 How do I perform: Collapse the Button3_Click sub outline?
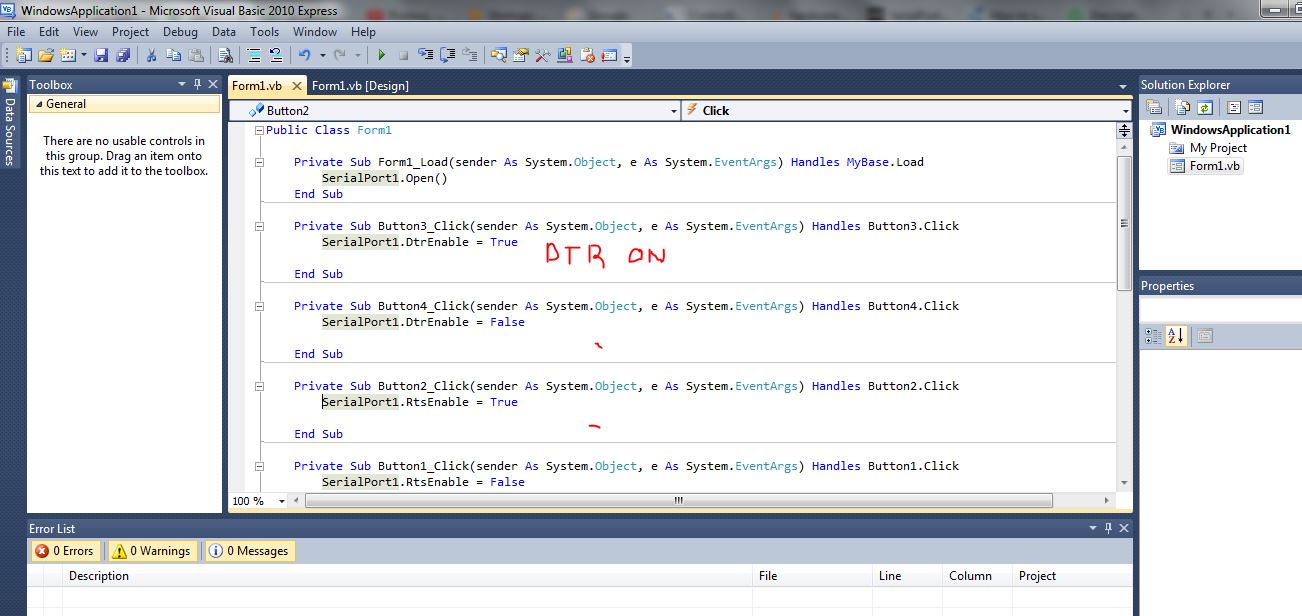click(x=259, y=226)
